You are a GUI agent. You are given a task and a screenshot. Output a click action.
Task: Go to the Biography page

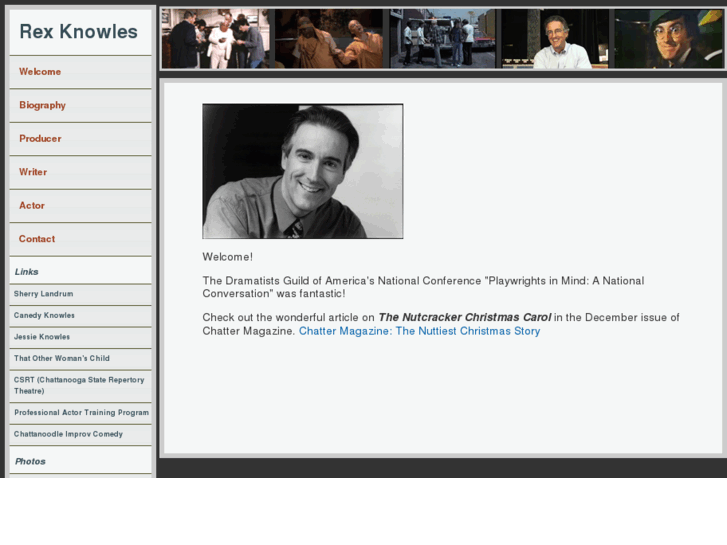[x=80, y=105]
